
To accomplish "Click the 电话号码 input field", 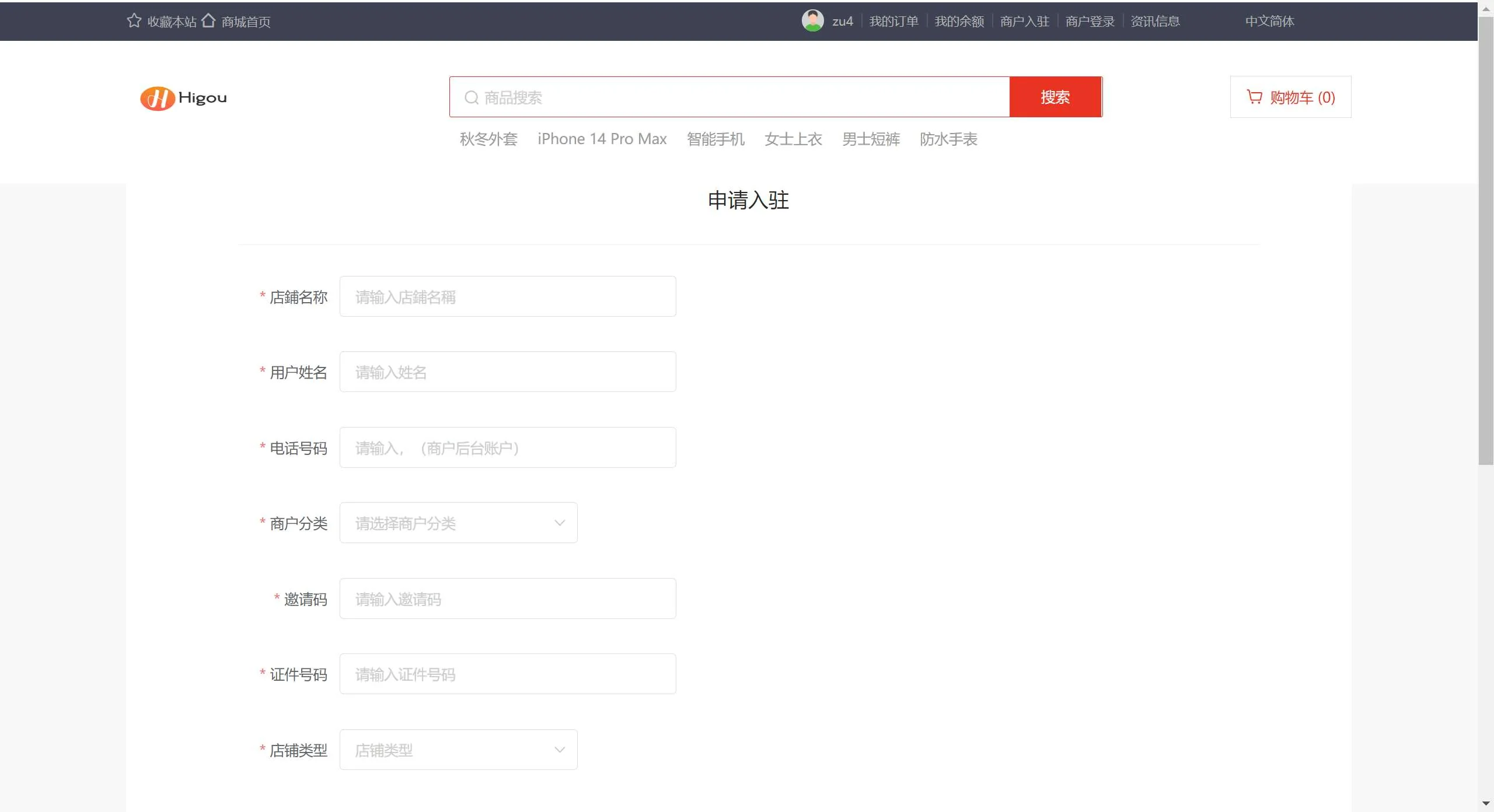I will [x=507, y=448].
